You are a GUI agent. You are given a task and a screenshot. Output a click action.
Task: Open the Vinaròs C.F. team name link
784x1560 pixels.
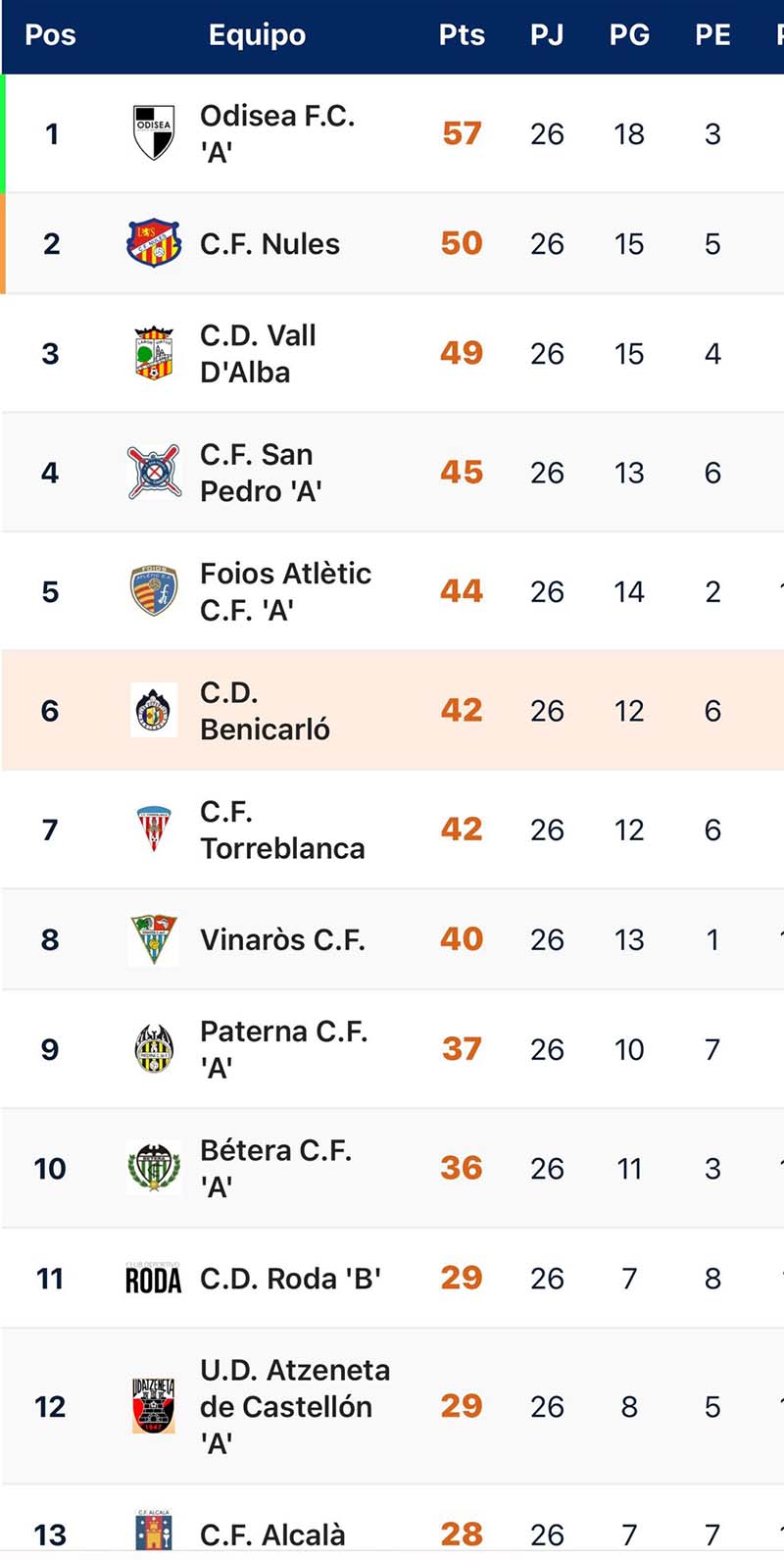[x=282, y=939]
